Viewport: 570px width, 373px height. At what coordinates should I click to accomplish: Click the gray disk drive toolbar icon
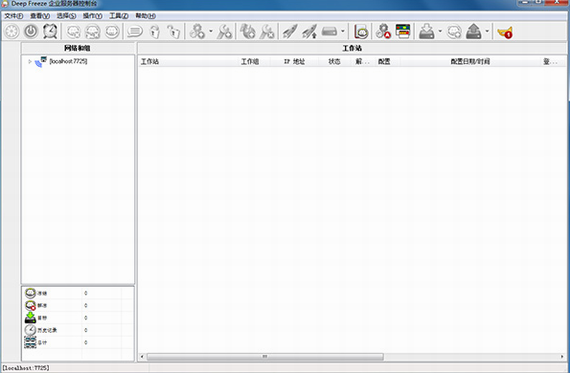click(329, 32)
